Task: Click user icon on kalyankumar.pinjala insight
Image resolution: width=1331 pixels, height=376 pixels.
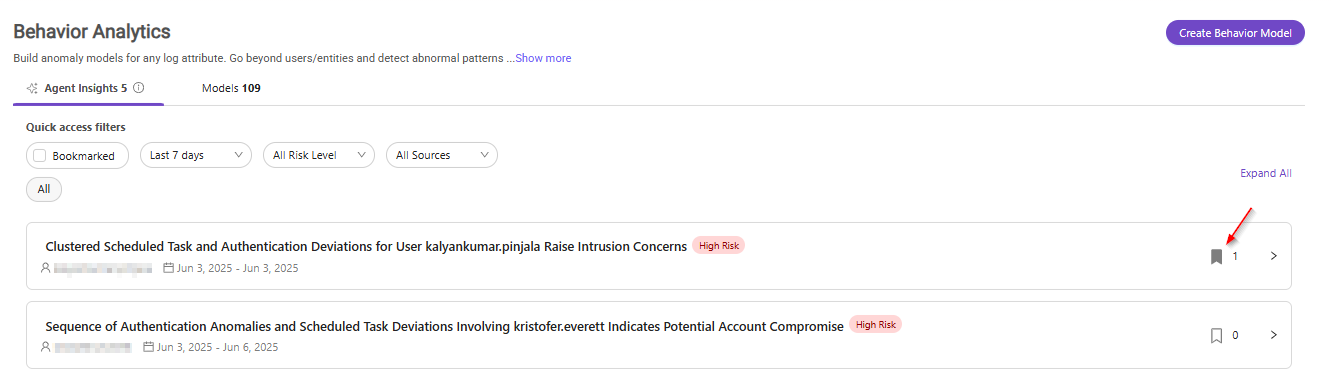Action: coord(45,268)
